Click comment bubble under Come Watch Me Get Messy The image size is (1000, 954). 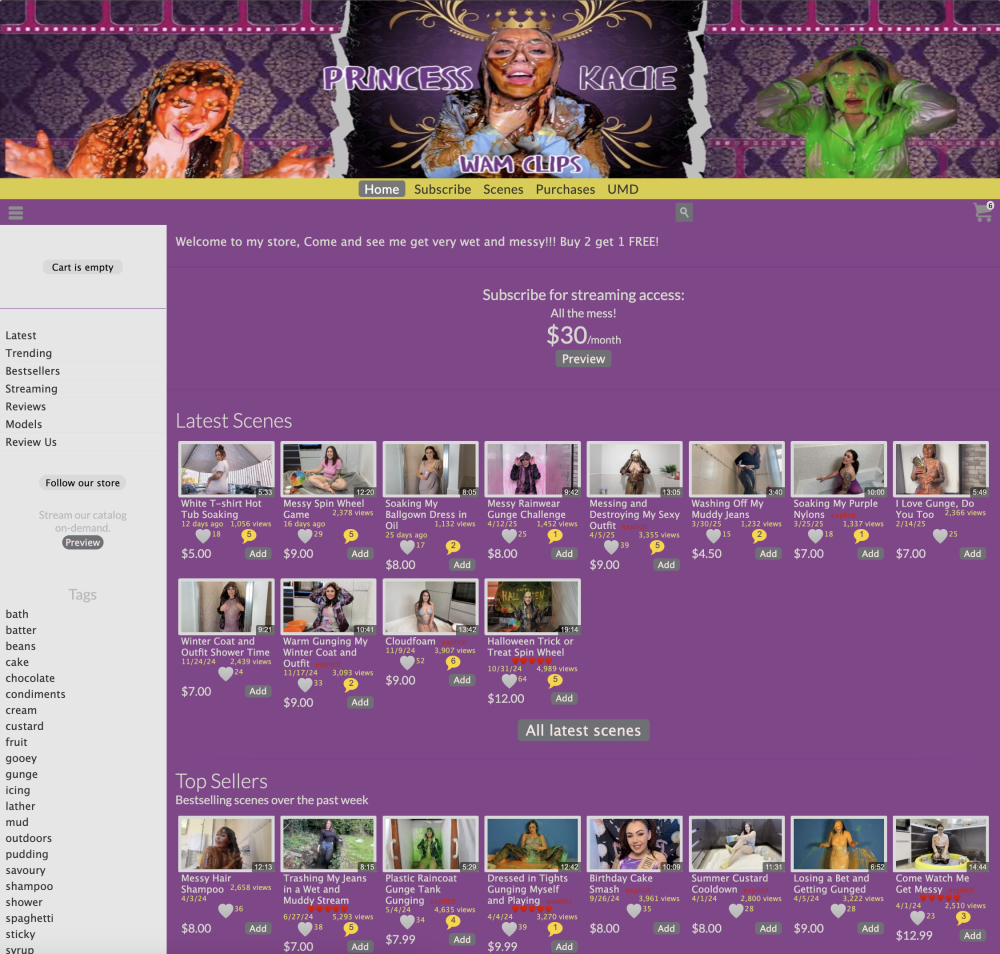coord(963,917)
